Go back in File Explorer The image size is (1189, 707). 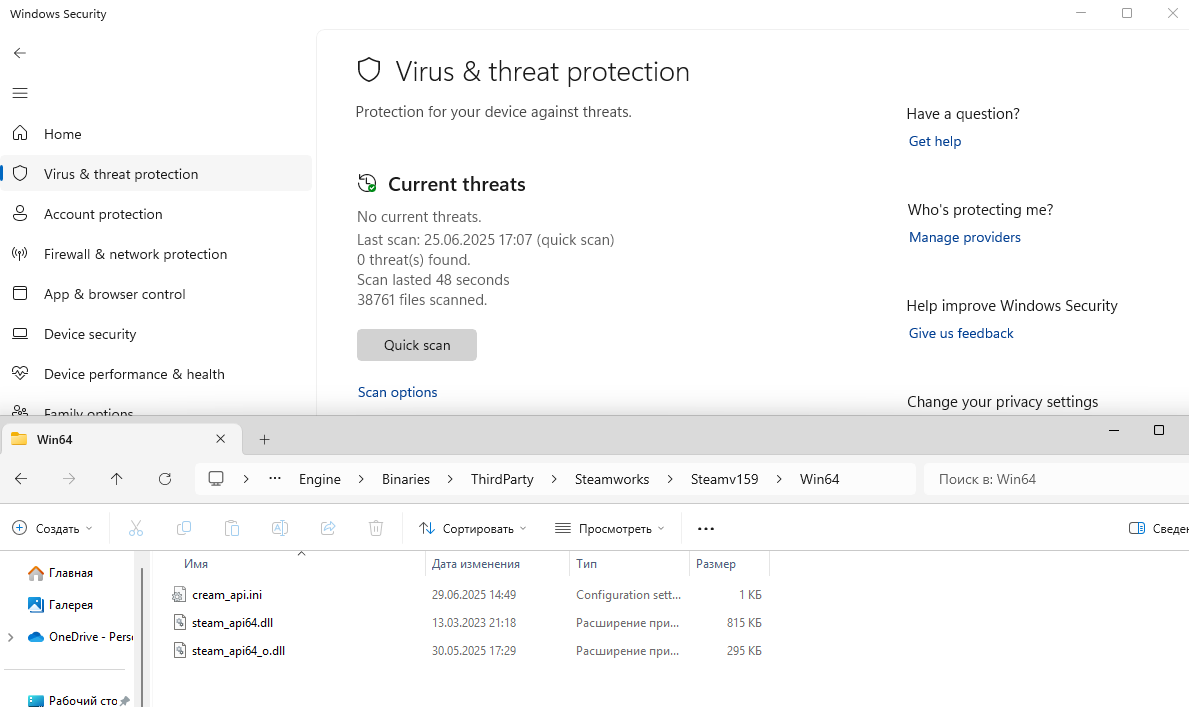point(21,479)
